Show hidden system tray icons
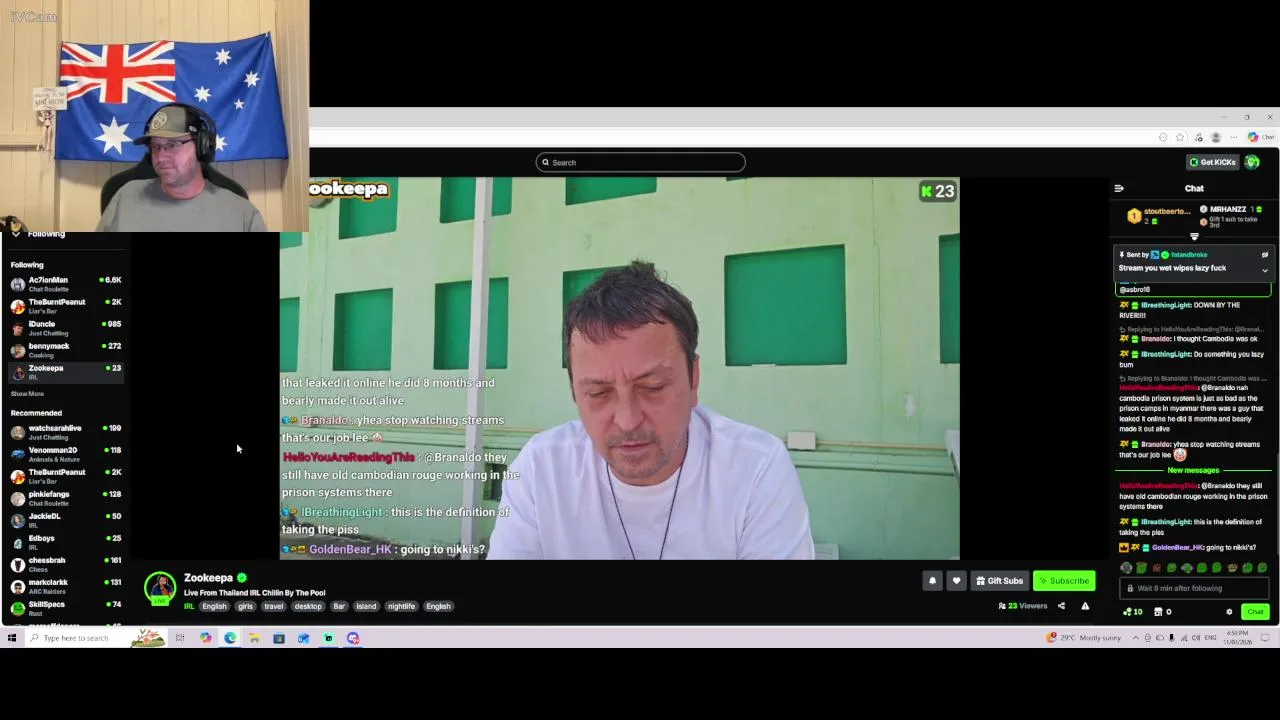 (1137, 638)
